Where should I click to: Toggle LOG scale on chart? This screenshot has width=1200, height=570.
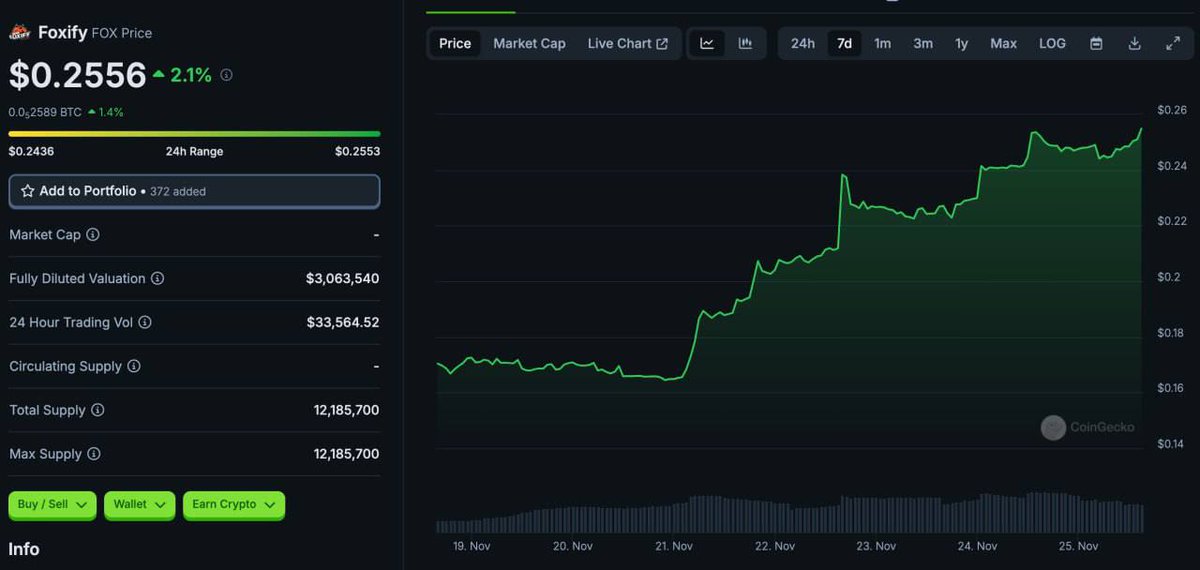[x=1052, y=44]
